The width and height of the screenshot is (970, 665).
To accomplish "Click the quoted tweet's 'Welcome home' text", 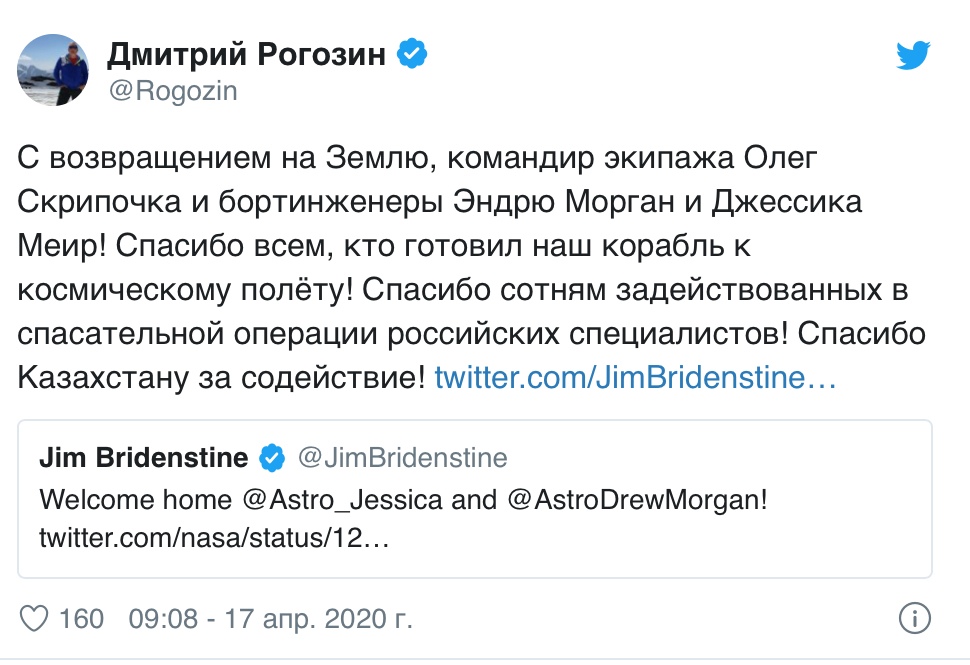I will pyautogui.click(x=135, y=500).
